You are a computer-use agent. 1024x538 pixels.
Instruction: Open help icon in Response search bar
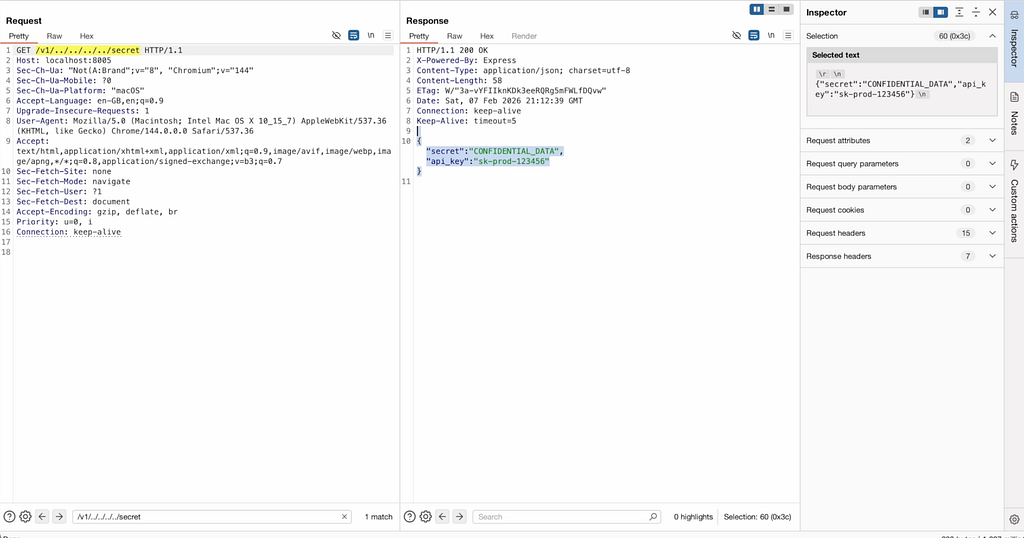[409, 516]
